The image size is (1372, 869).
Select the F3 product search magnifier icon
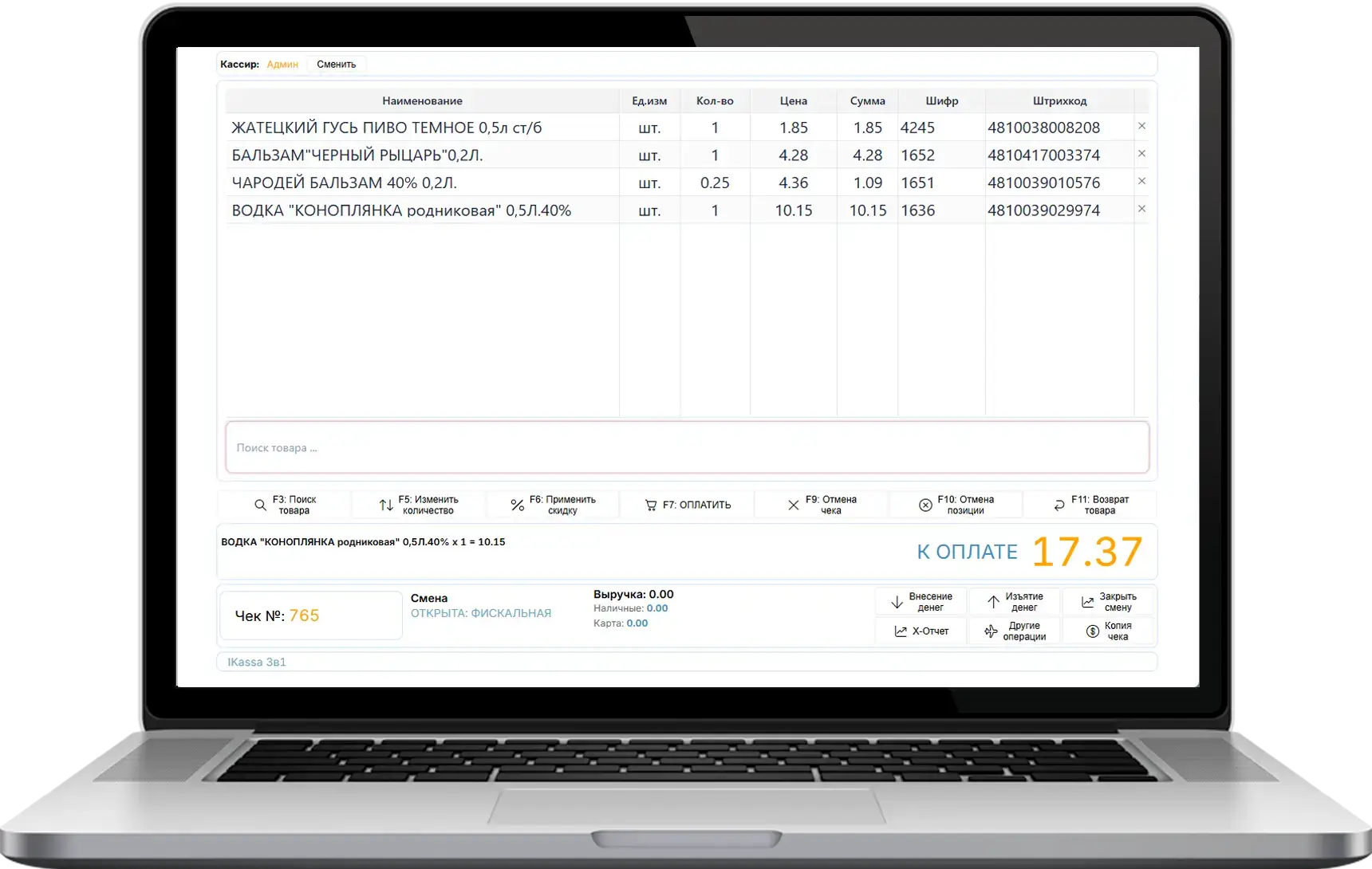(x=261, y=505)
